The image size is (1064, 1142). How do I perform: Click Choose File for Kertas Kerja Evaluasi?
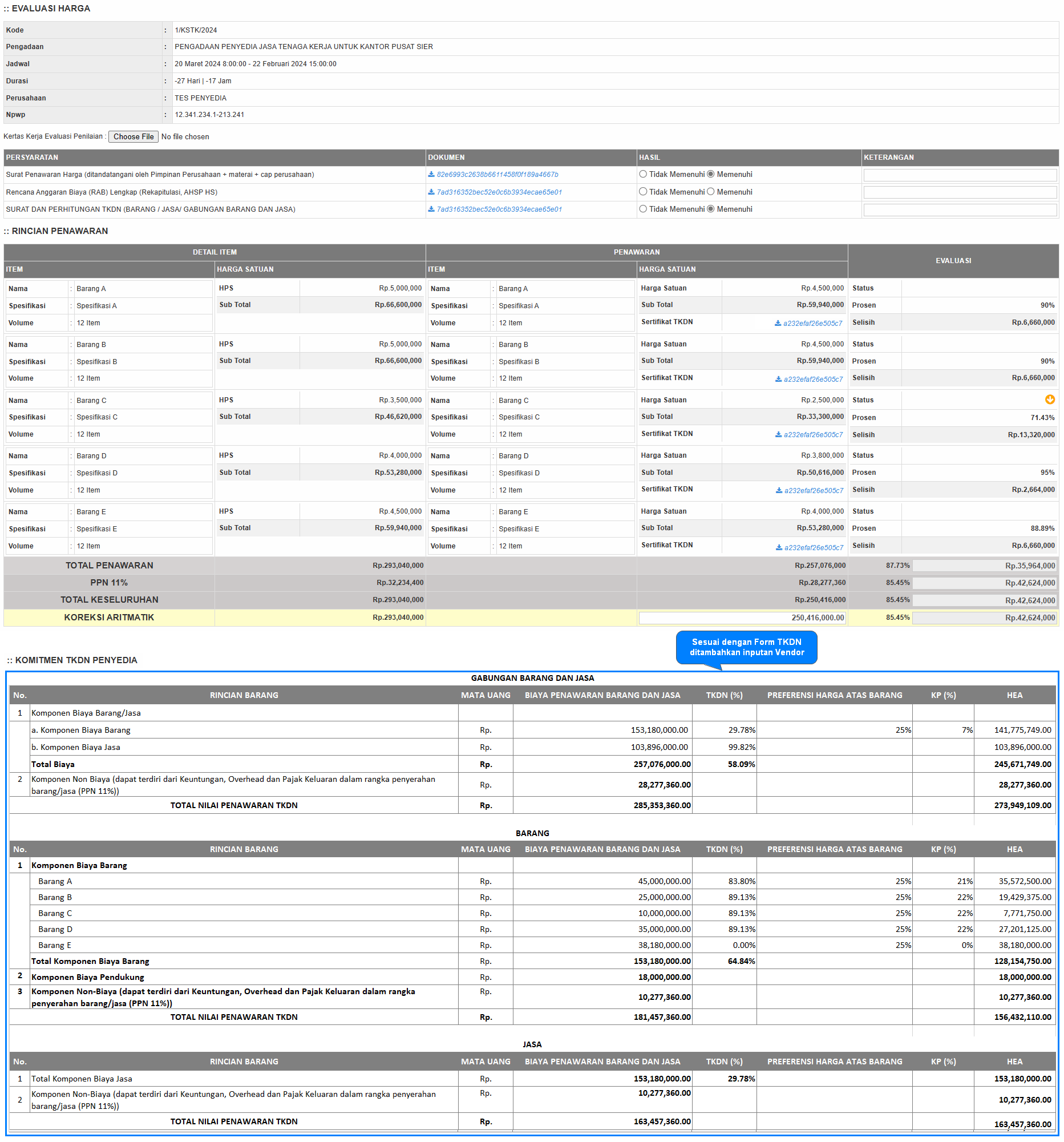point(133,137)
